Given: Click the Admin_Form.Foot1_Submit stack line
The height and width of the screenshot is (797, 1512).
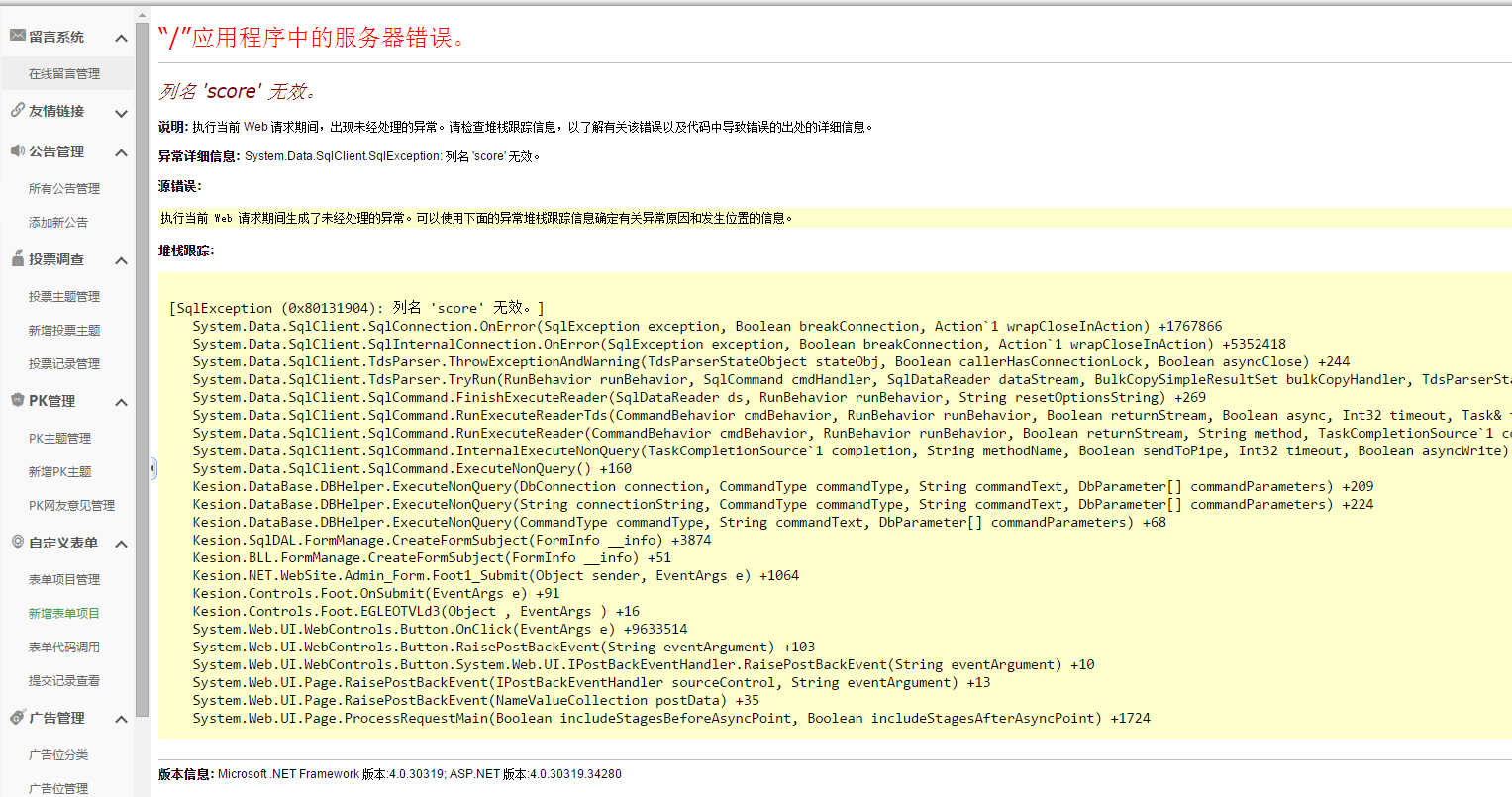Looking at the screenshot, I should [496, 575].
